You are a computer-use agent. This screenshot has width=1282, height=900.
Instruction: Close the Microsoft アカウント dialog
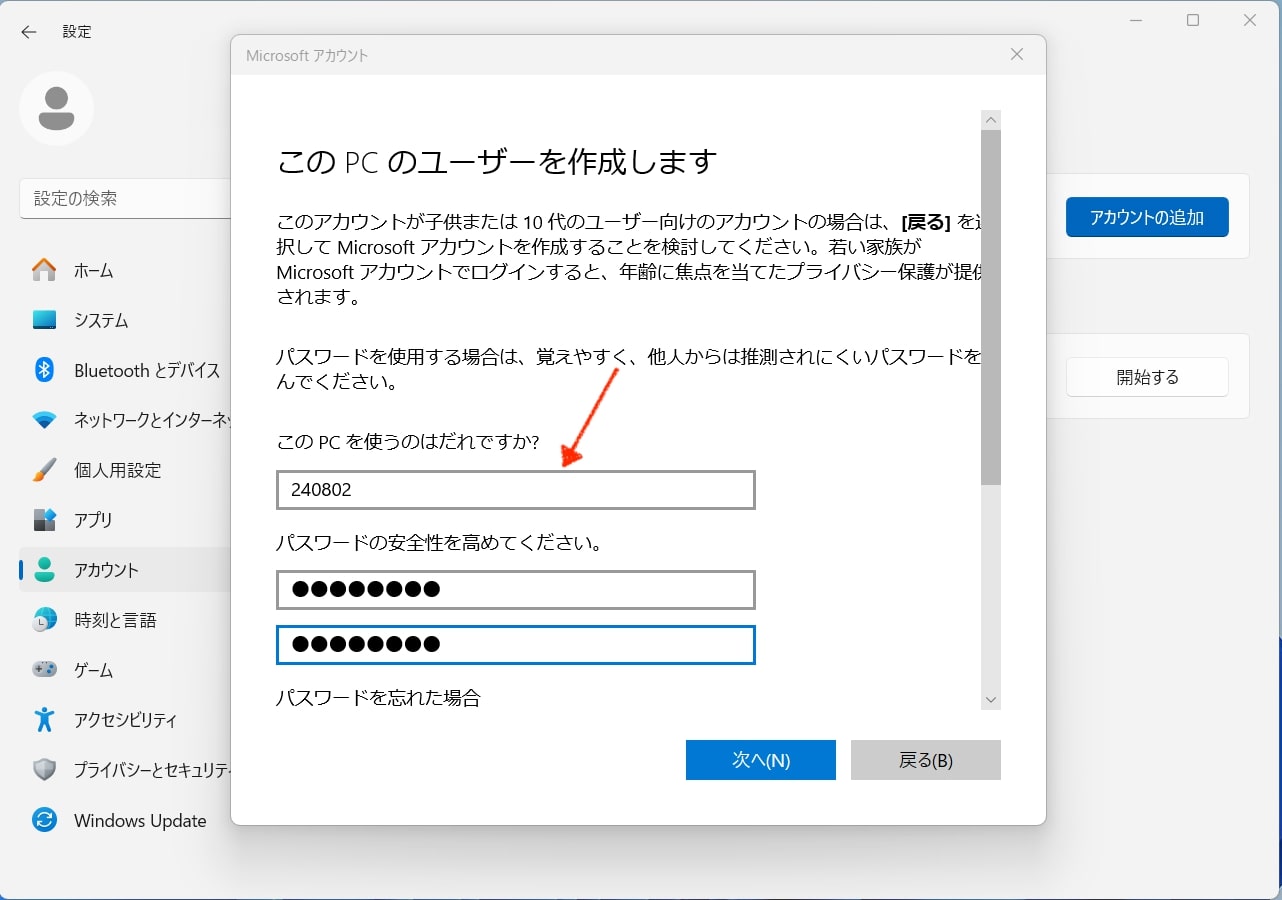pyautogui.click(x=1017, y=55)
